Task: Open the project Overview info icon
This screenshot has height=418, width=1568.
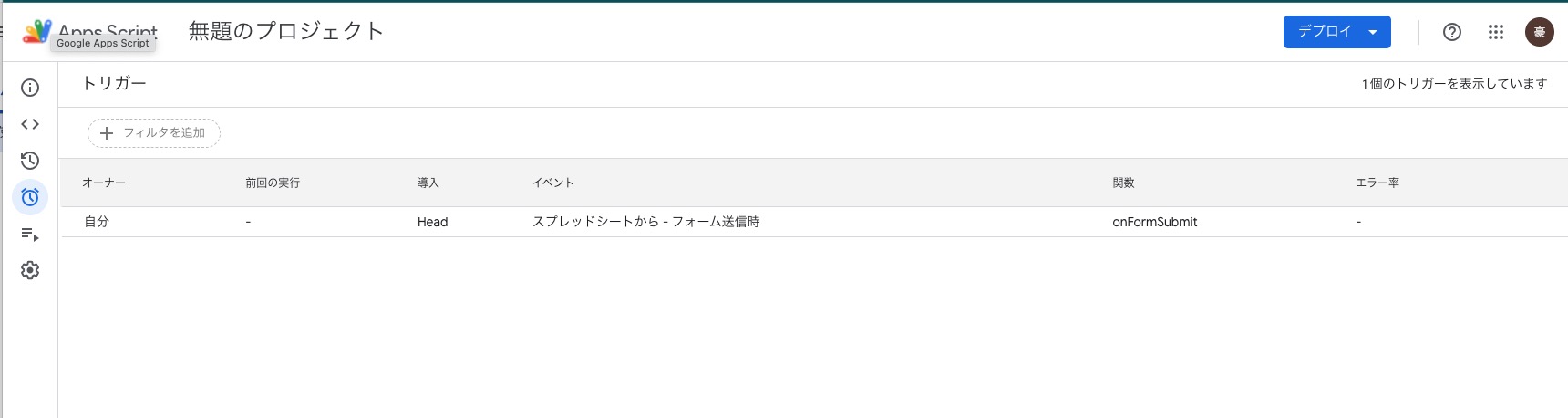Action: [30, 88]
